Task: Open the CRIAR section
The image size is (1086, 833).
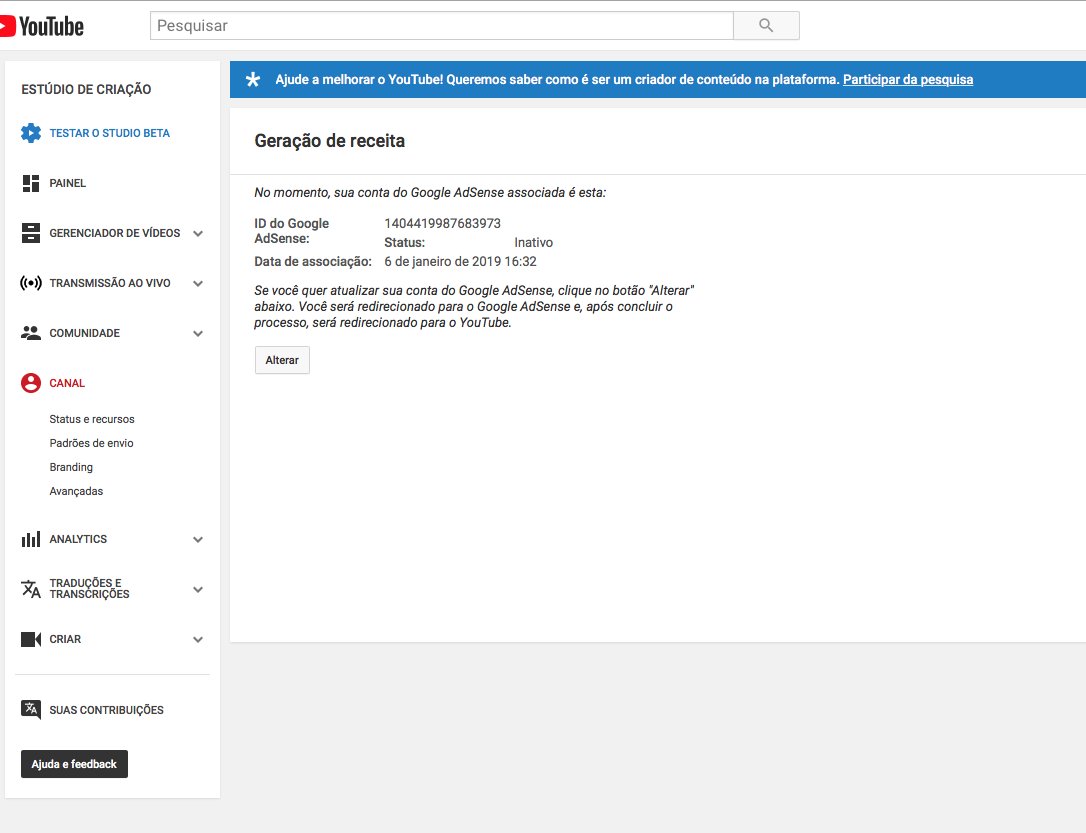Action: (65, 639)
